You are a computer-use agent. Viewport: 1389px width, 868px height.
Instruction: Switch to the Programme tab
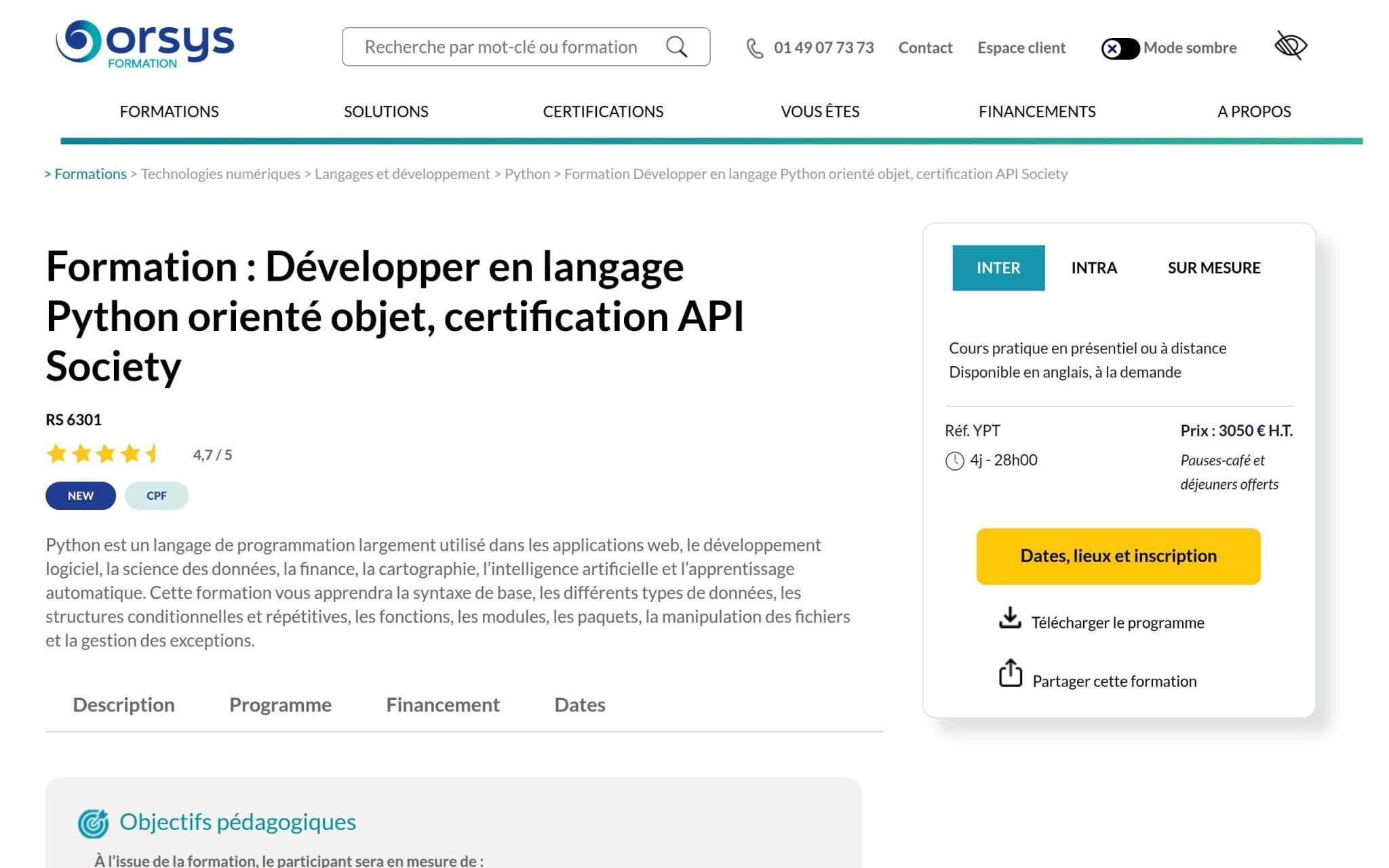click(280, 705)
